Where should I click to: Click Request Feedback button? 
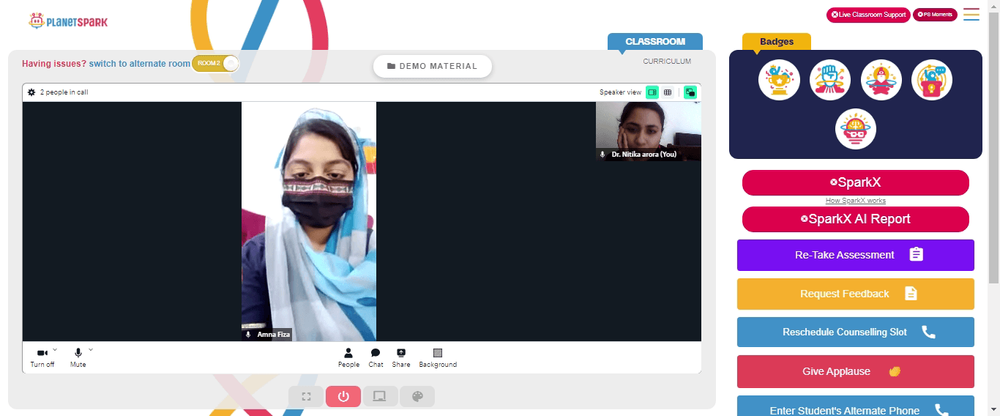(x=855, y=293)
